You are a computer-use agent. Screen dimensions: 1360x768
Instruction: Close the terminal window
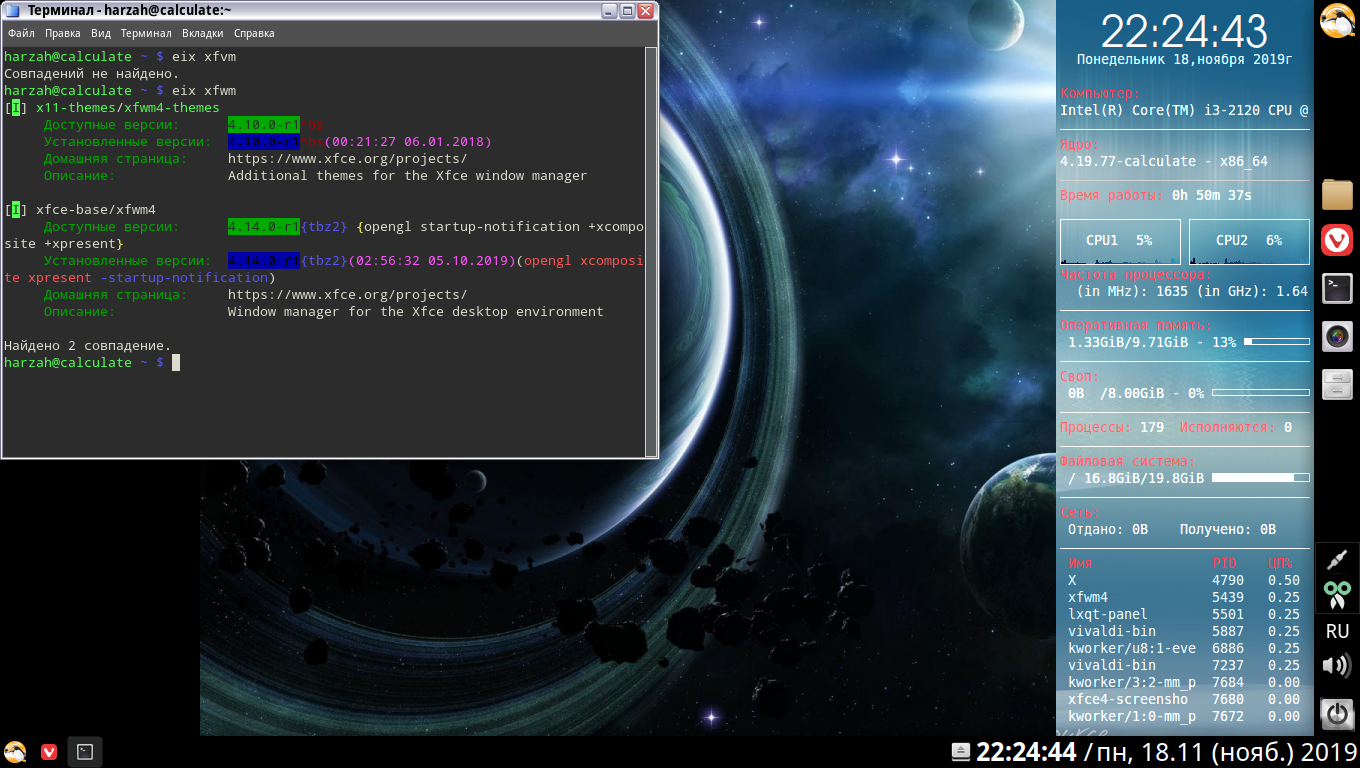pyautogui.click(x=646, y=12)
